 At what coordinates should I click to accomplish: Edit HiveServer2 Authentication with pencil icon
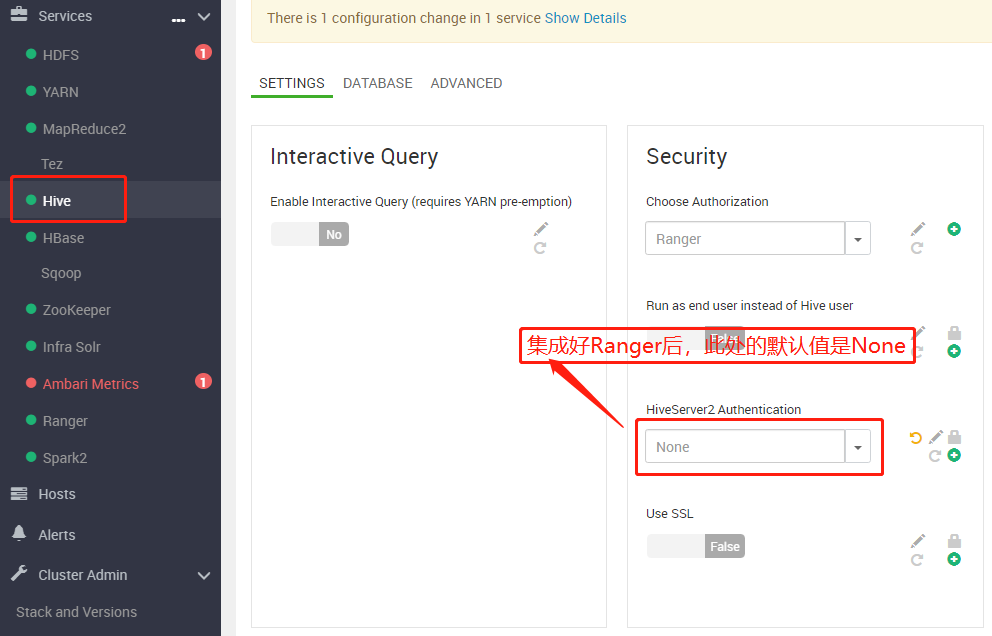pyautogui.click(x=936, y=437)
